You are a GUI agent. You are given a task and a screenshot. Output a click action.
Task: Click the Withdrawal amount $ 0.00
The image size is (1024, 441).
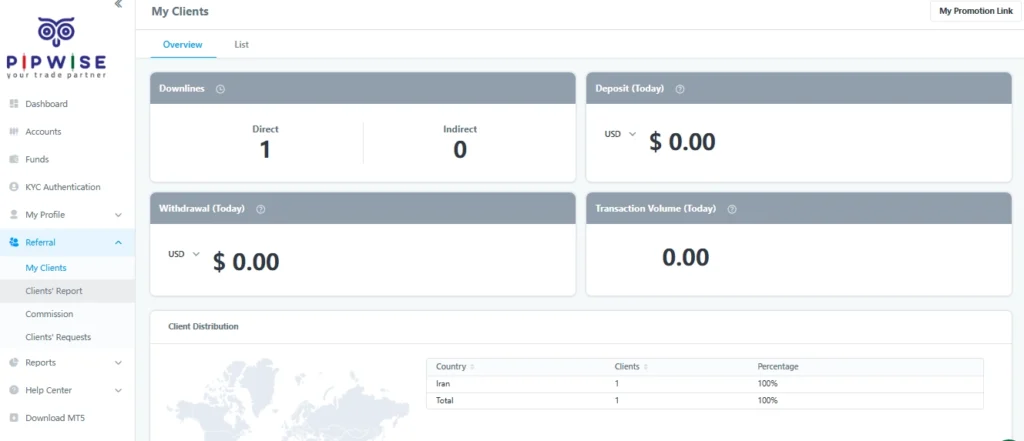246,262
